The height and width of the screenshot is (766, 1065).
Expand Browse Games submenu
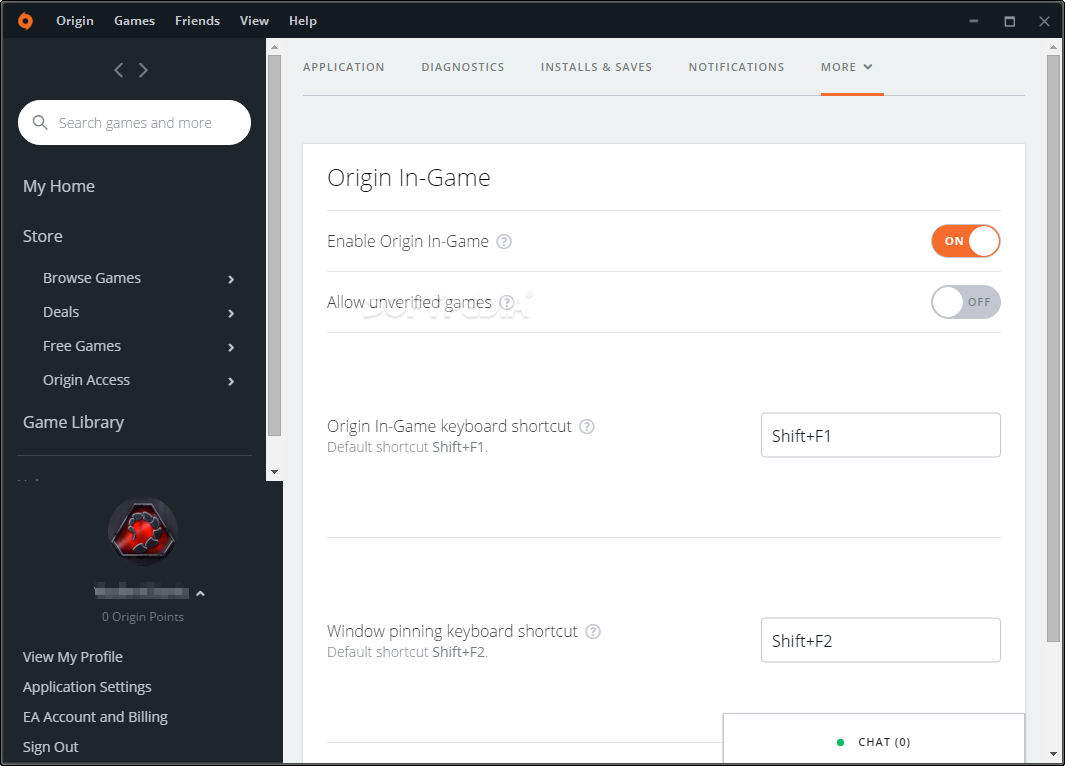(x=231, y=279)
